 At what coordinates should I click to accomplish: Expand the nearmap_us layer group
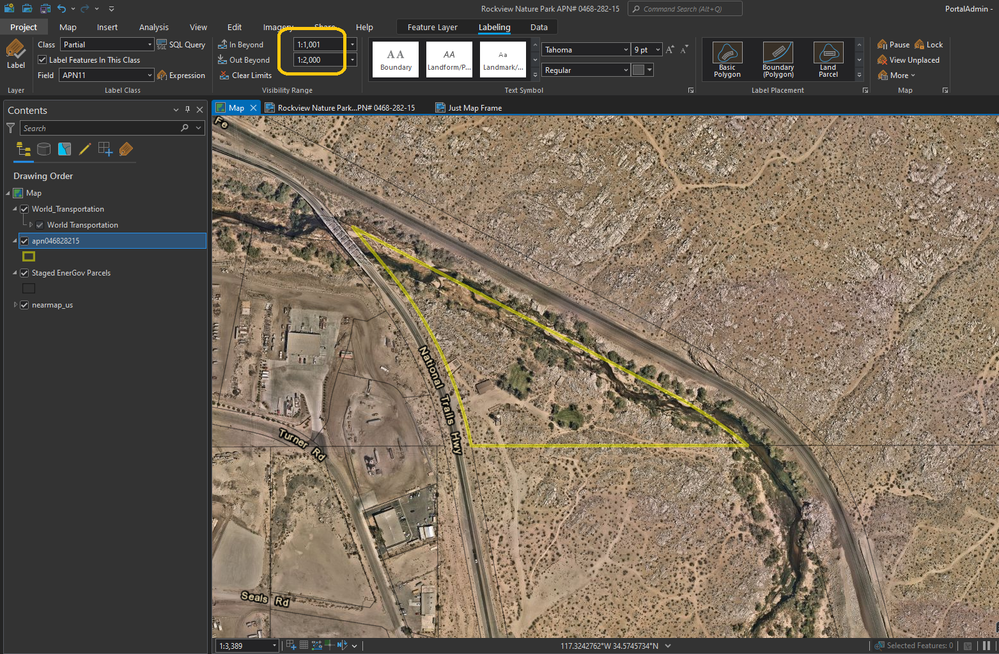pyautogui.click(x=15, y=305)
